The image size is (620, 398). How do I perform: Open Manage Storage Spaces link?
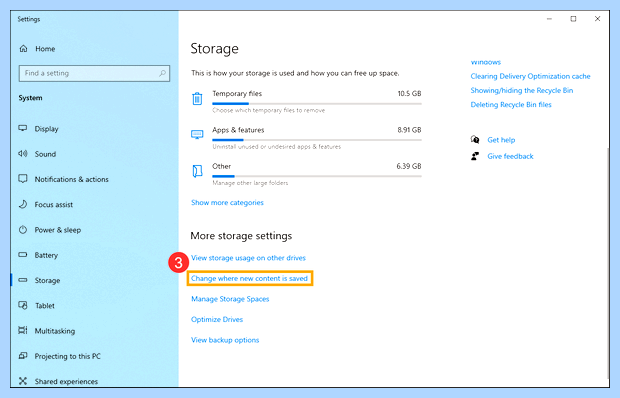[x=230, y=299]
